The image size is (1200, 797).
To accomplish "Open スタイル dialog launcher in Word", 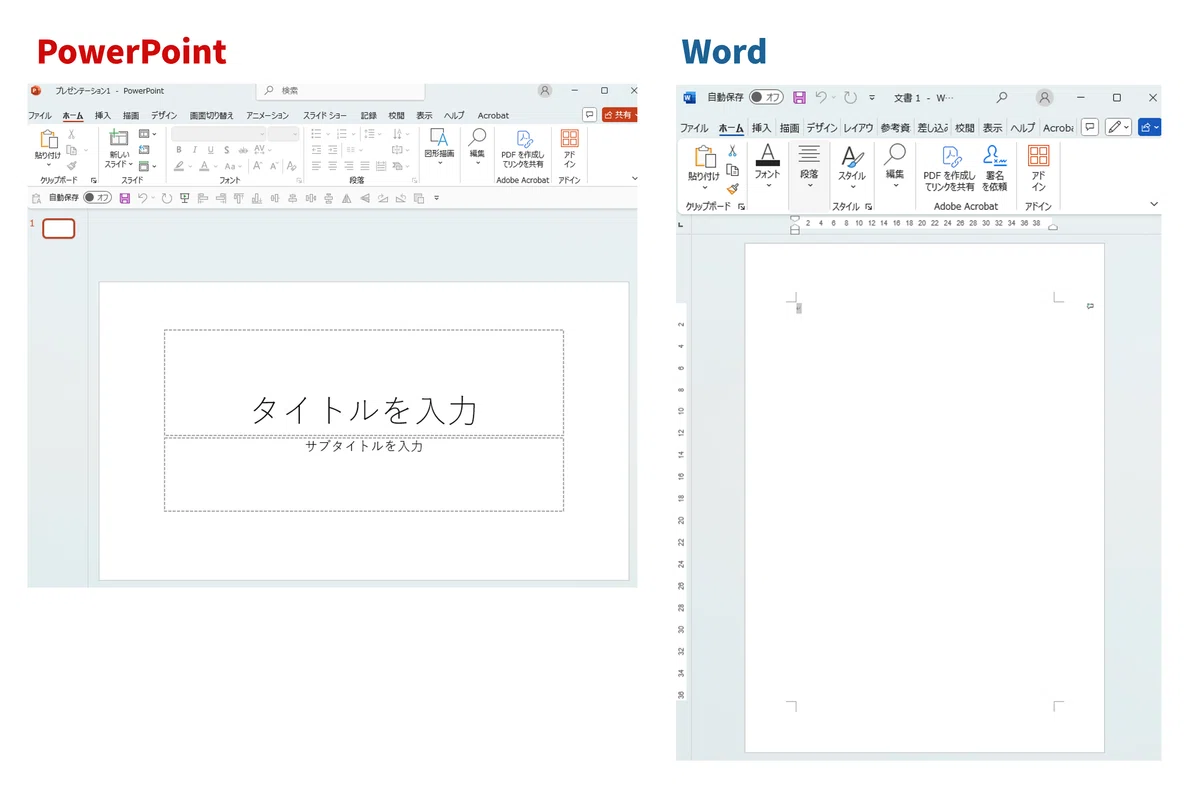I will click(868, 206).
